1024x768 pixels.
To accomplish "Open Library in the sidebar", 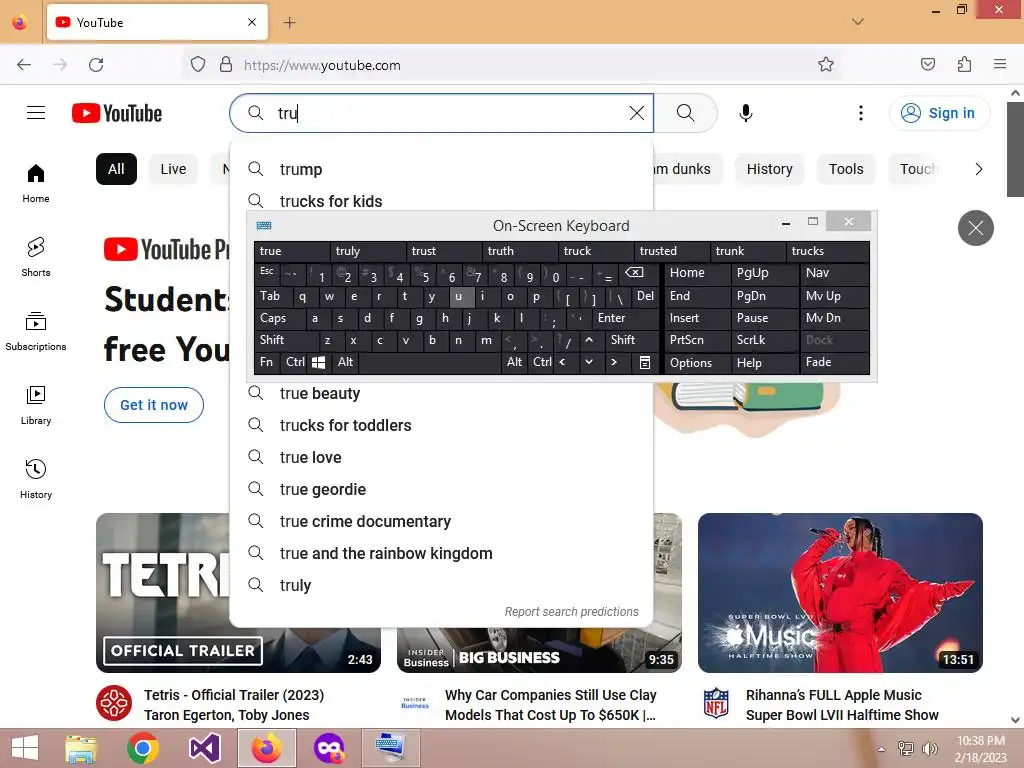I will (x=36, y=405).
